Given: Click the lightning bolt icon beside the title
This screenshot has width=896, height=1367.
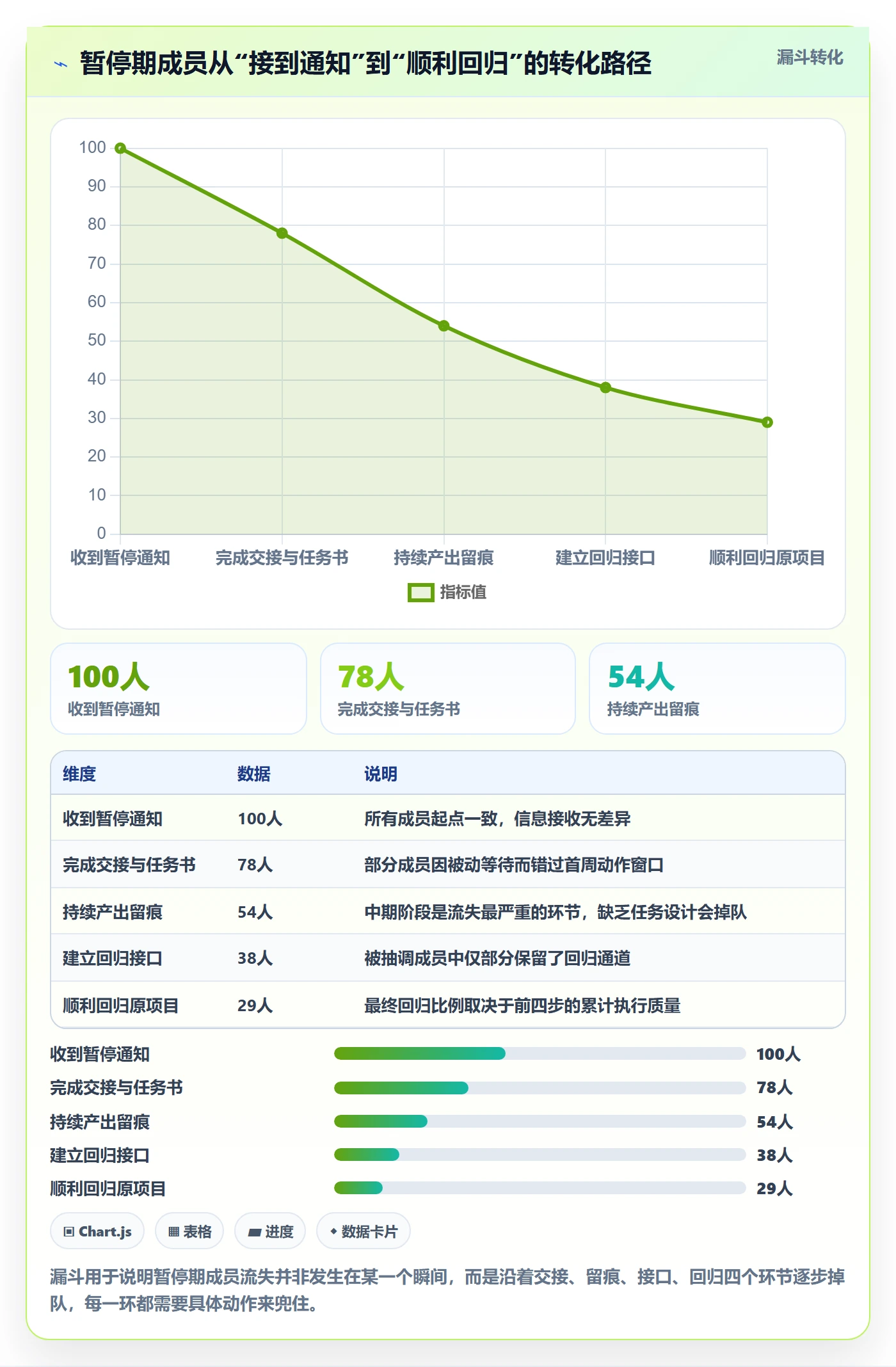Looking at the screenshot, I should click(61, 64).
